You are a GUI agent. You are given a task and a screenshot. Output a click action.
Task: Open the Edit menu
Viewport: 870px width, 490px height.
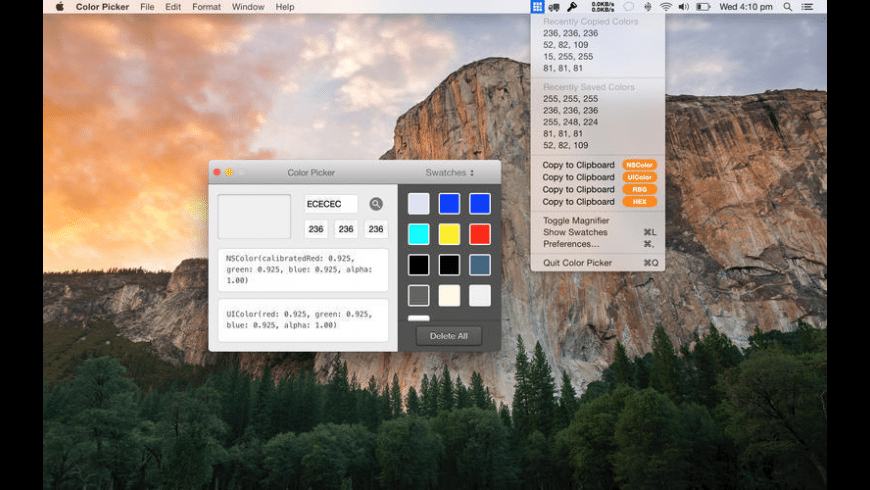pyautogui.click(x=173, y=7)
